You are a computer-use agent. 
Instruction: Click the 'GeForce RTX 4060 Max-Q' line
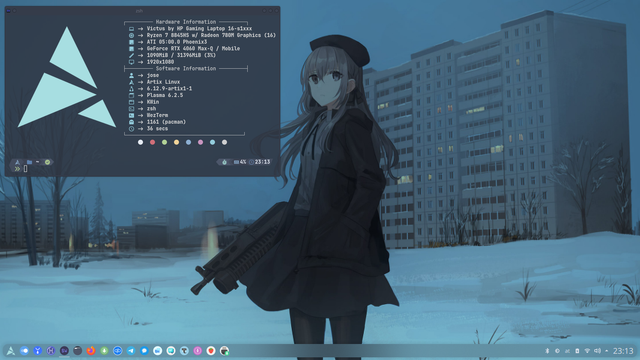tap(193, 49)
